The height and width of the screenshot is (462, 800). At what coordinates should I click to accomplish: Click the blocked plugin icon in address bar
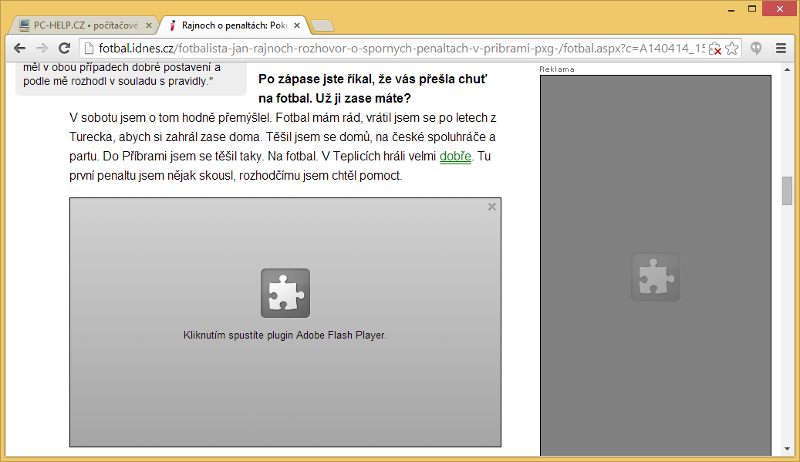[x=714, y=48]
